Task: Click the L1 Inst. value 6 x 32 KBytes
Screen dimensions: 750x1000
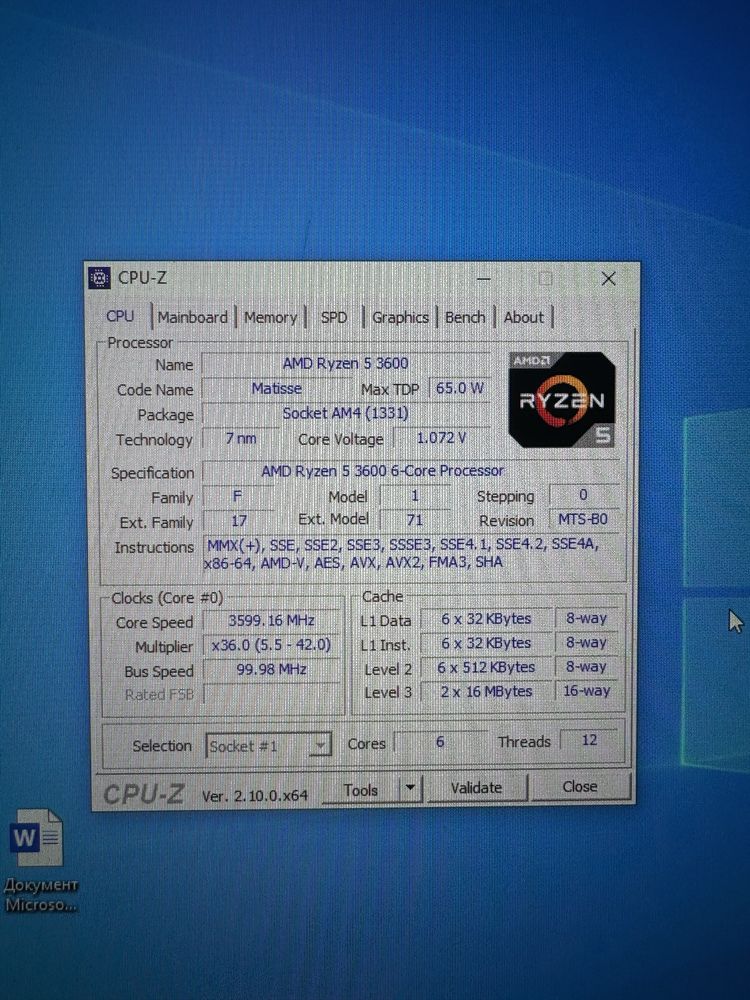Action: 486,643
